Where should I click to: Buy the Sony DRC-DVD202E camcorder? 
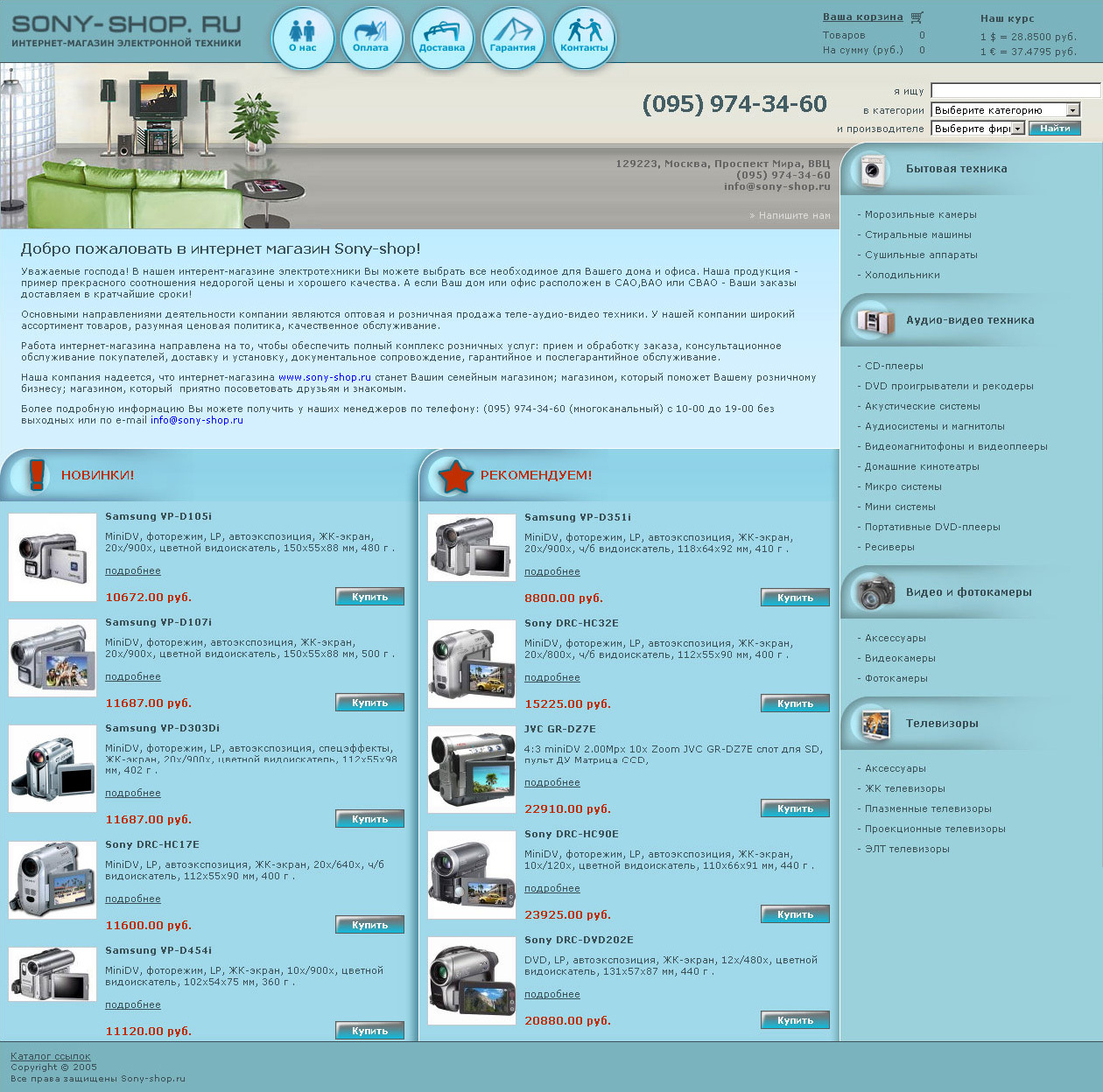[x=795, y=1020]
